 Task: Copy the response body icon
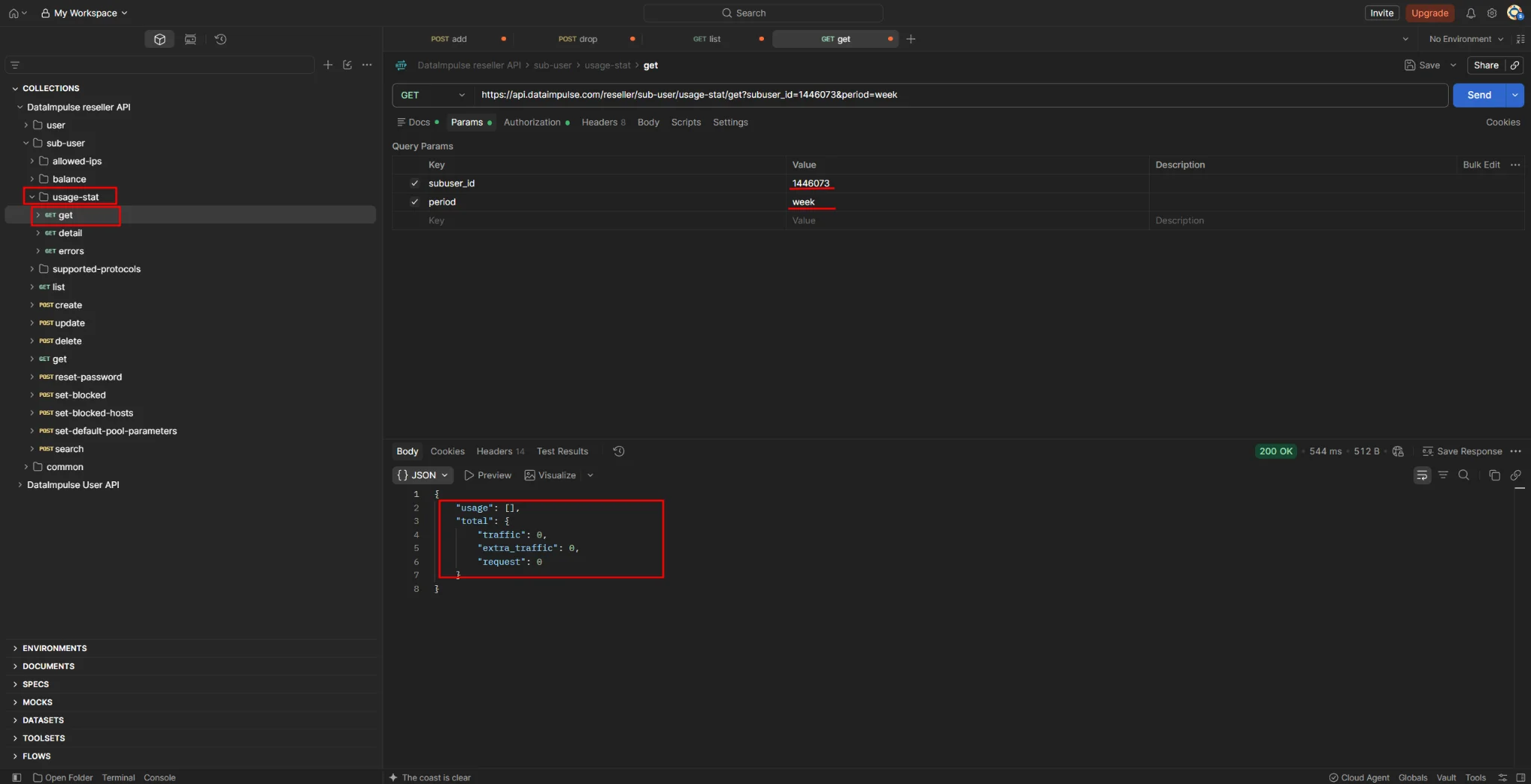1494,475
